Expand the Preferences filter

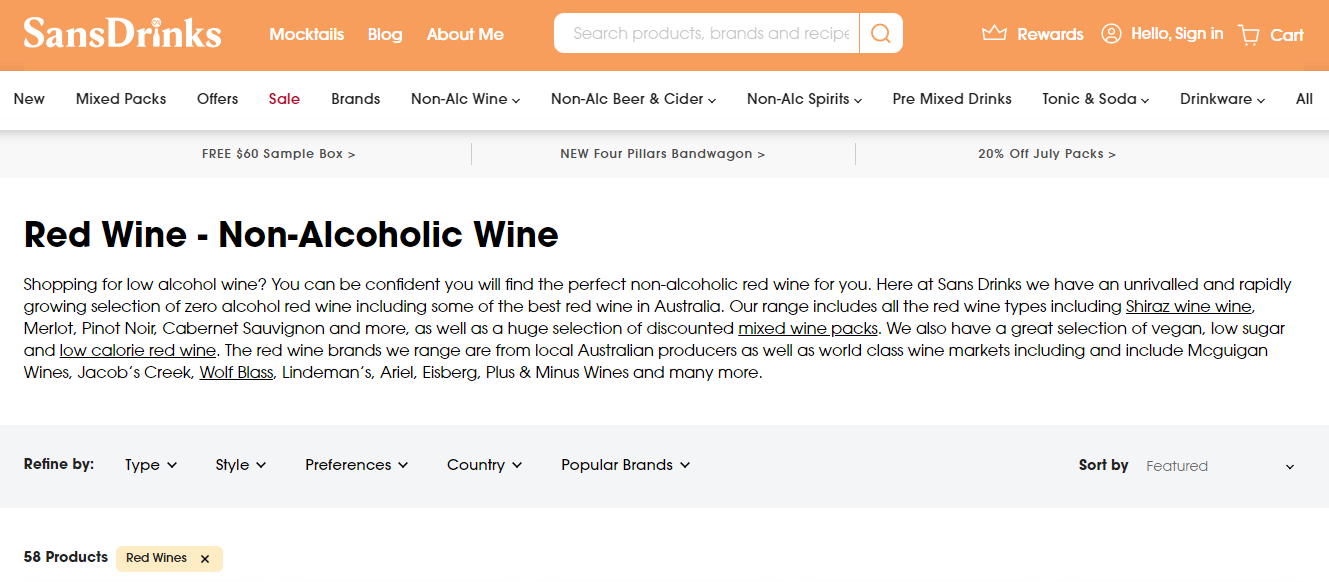356,465
